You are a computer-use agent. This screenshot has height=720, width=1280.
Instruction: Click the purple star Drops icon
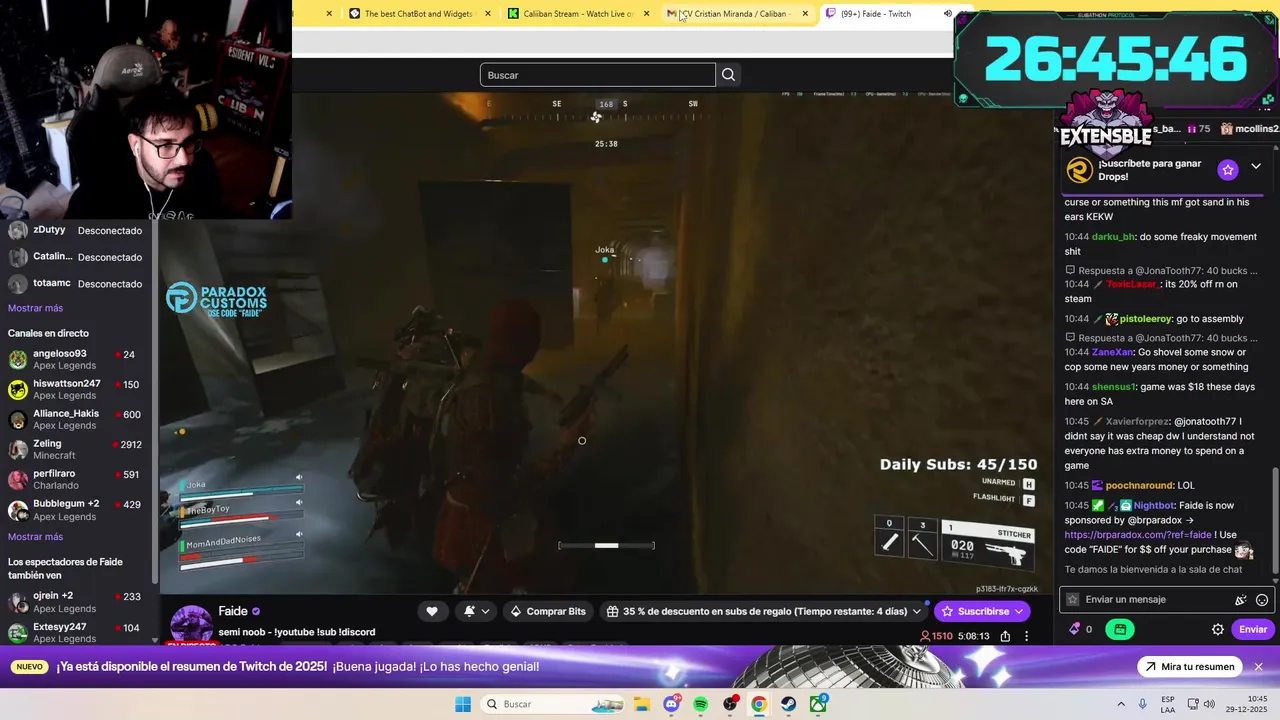(1228, 170)
